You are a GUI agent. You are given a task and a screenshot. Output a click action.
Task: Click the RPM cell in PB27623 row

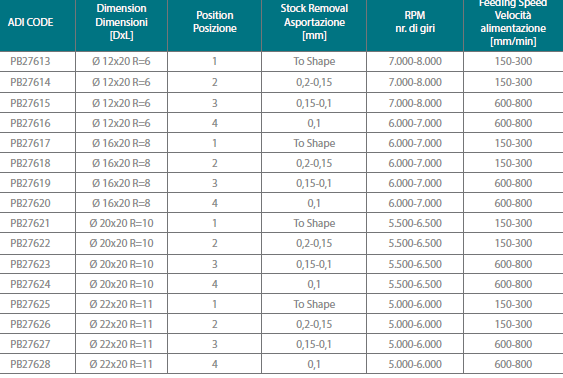pos(415,264)
